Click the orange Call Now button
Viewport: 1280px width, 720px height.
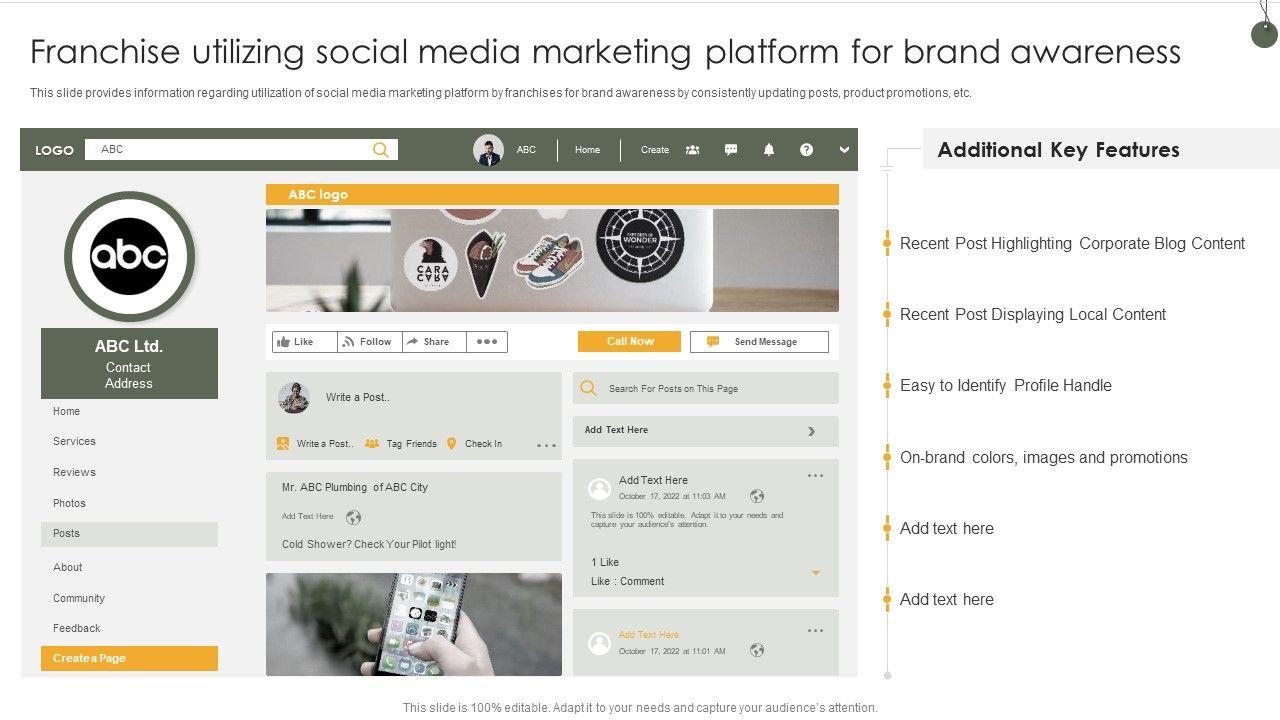pyautogui.click(x=629, y=342)
